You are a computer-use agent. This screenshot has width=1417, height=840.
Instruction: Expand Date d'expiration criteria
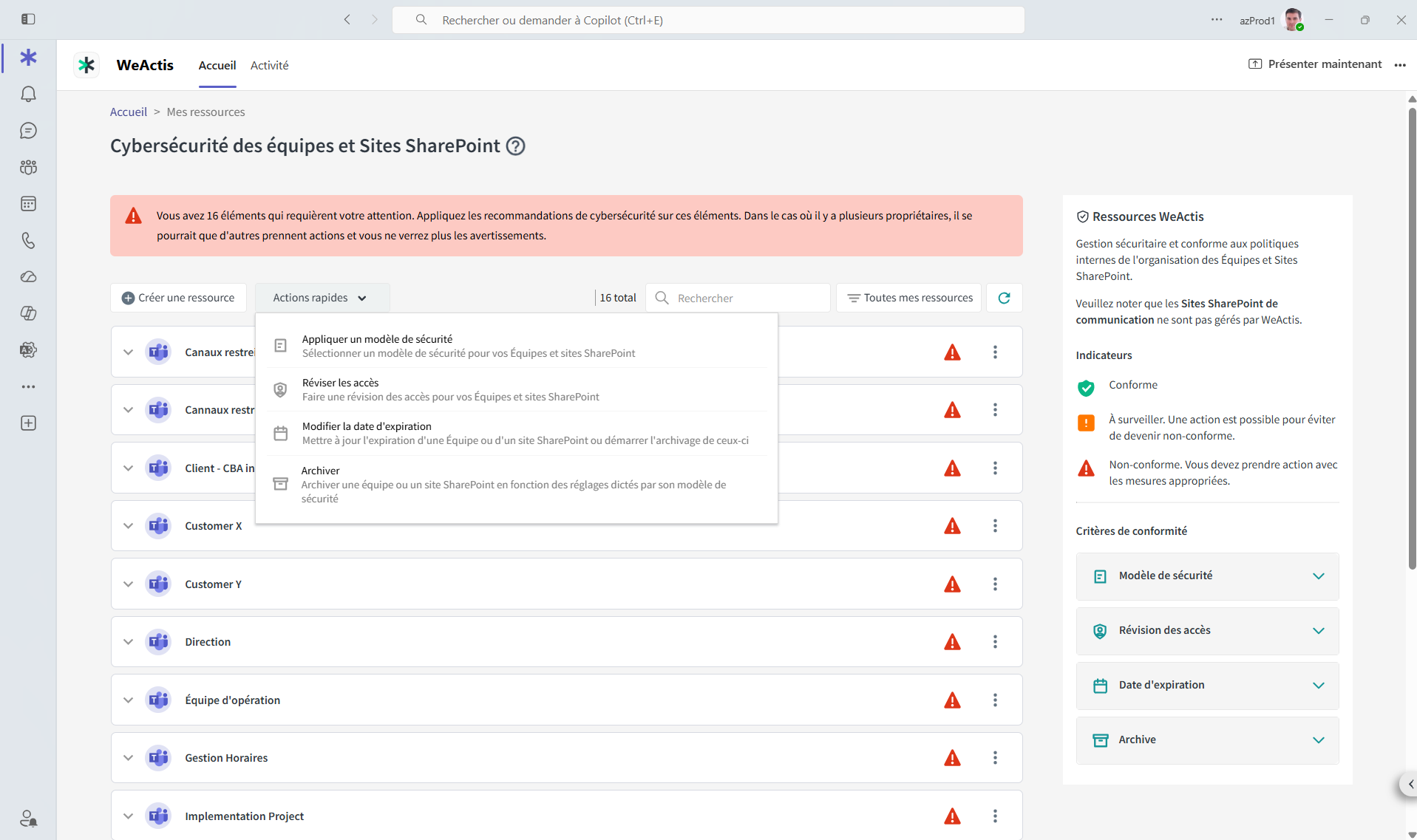(1207, 686)
